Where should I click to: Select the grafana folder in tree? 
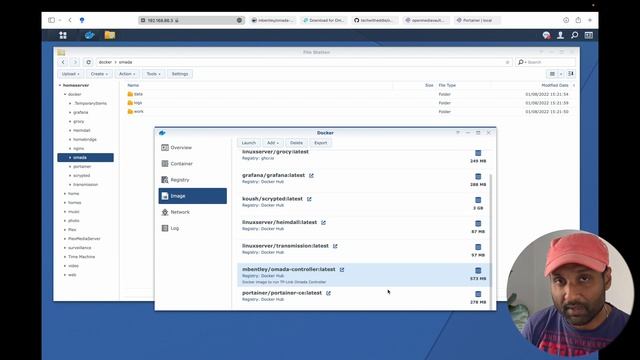pyautogui.click(x=80, y=112)
